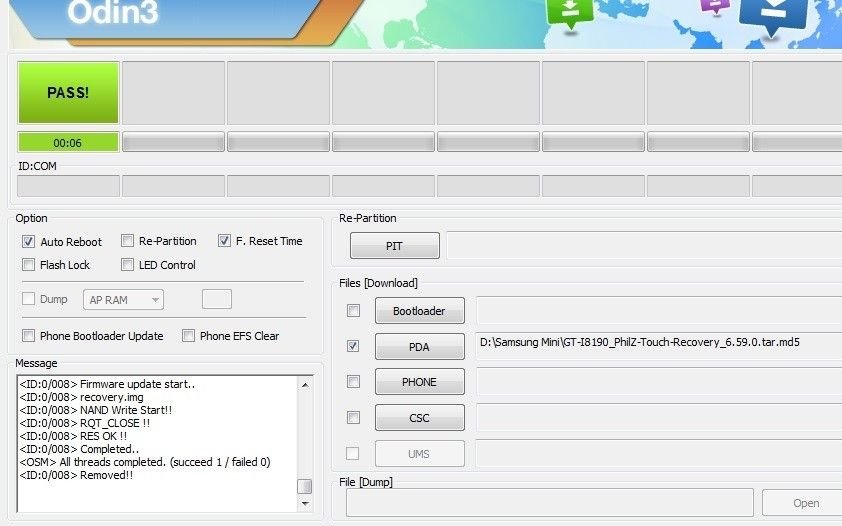Tick the checkbox beside the CSC button
The height and width of the screenshot is (526, 842).
pos(353,417)
